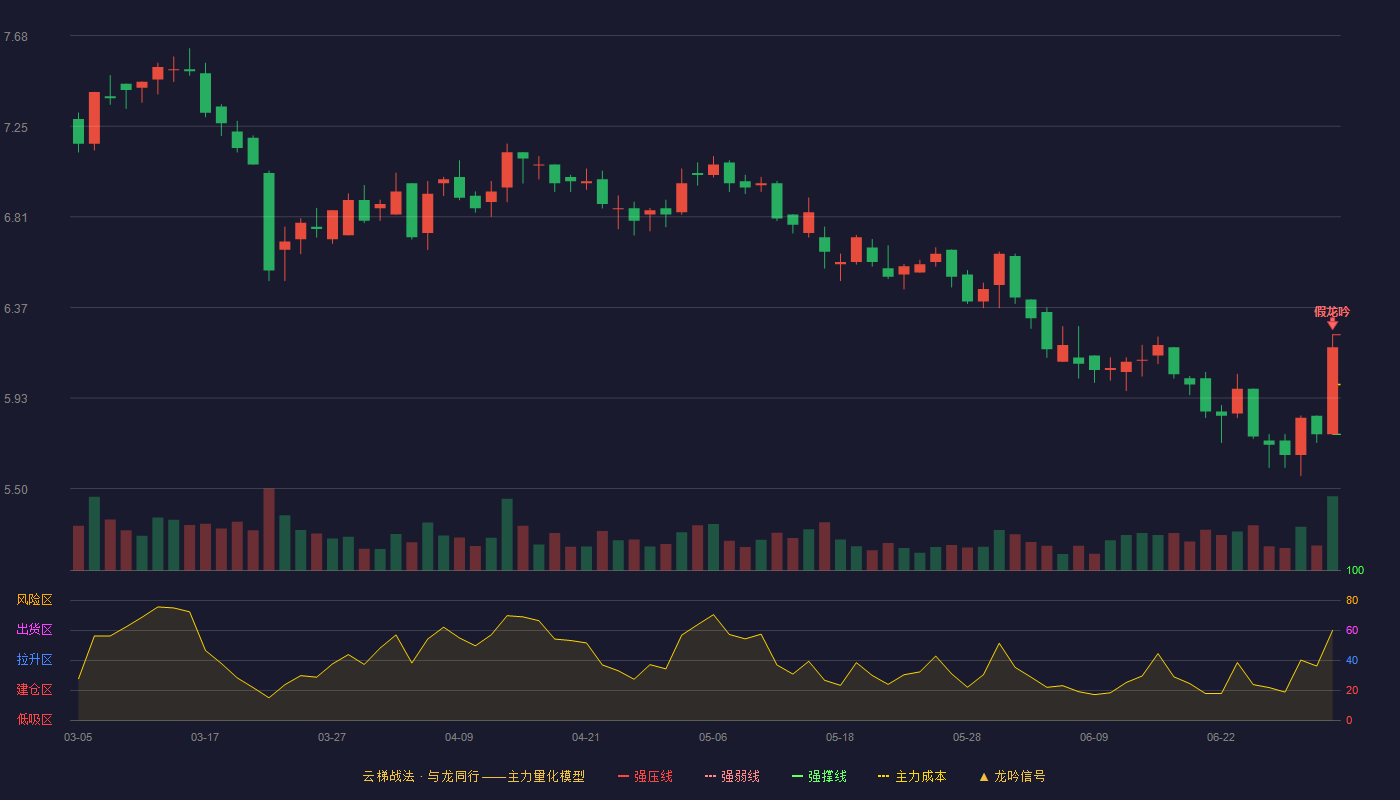Image resolution: width=1400 pixels, height=800 pixels.
Task: Toggle the 强撑线 legend entry
Action: pyautogui.click(x=819, y=776)
